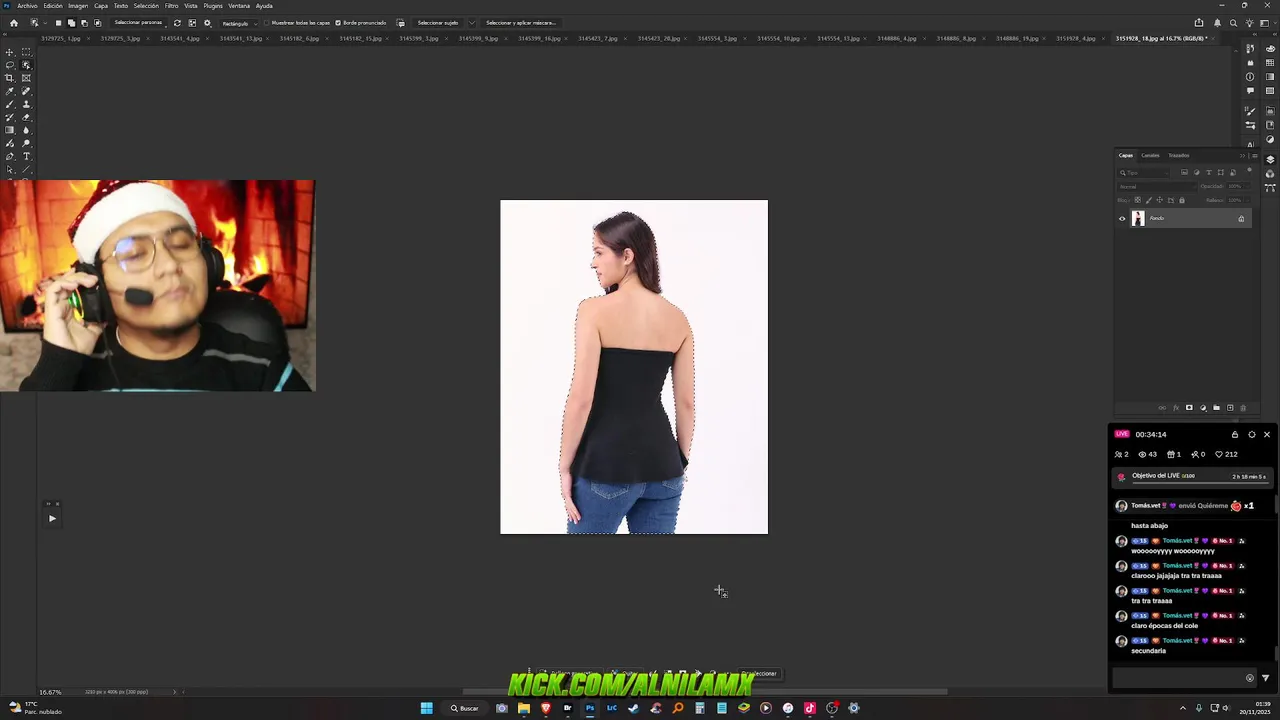Select the Blur tool
The height and width of the screenshot is (720, 1280).
(x=26, y=130)
